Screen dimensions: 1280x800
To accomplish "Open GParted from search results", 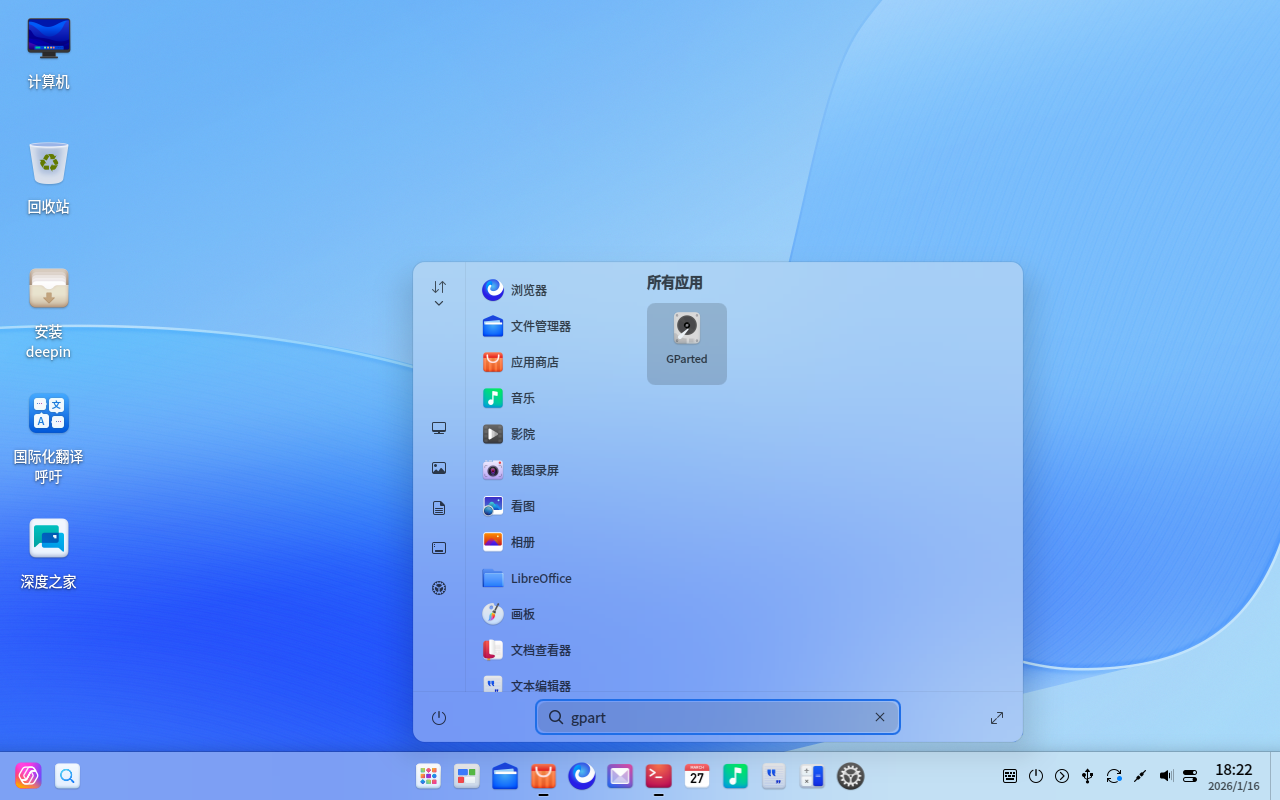I will [x=686, y=343].
